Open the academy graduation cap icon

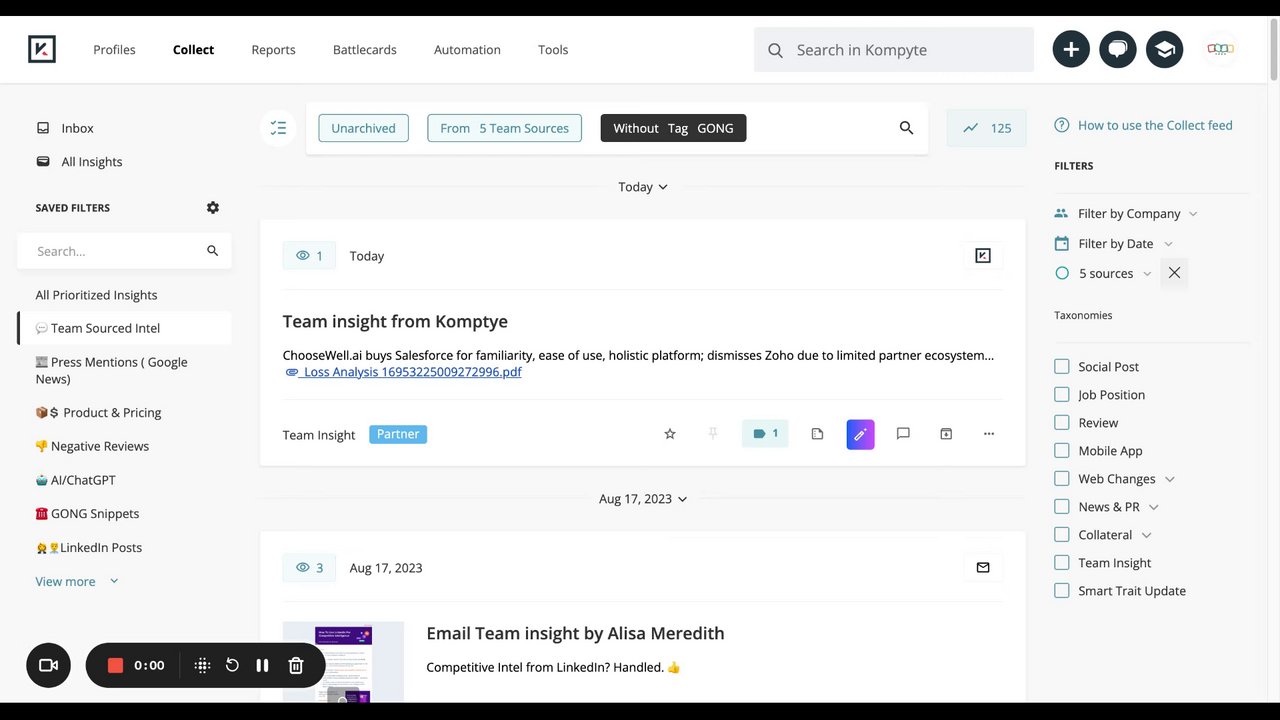tap(1165, 49)
